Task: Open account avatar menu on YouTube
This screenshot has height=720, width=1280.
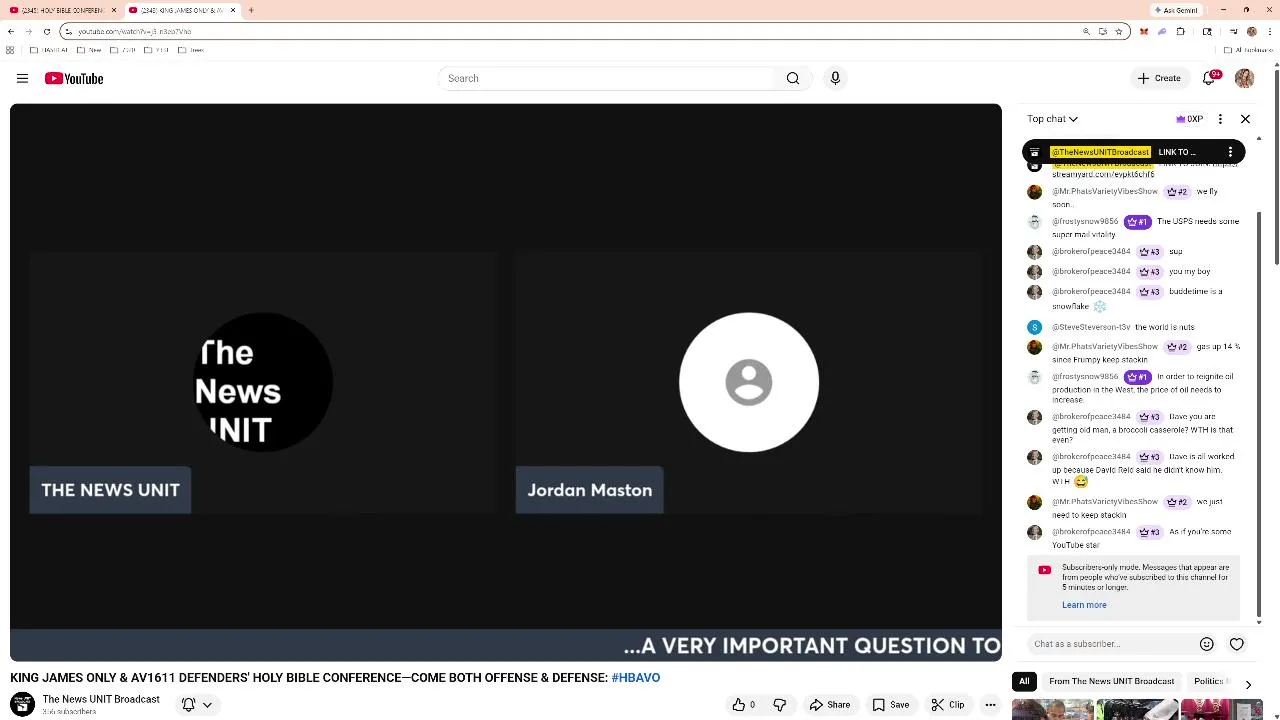Action: 1244,78
